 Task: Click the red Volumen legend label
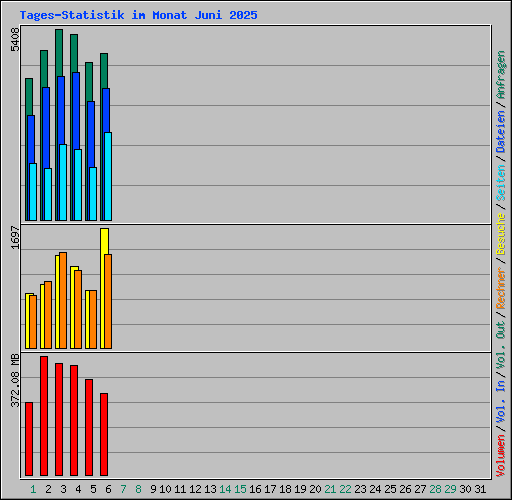(501, 455)
